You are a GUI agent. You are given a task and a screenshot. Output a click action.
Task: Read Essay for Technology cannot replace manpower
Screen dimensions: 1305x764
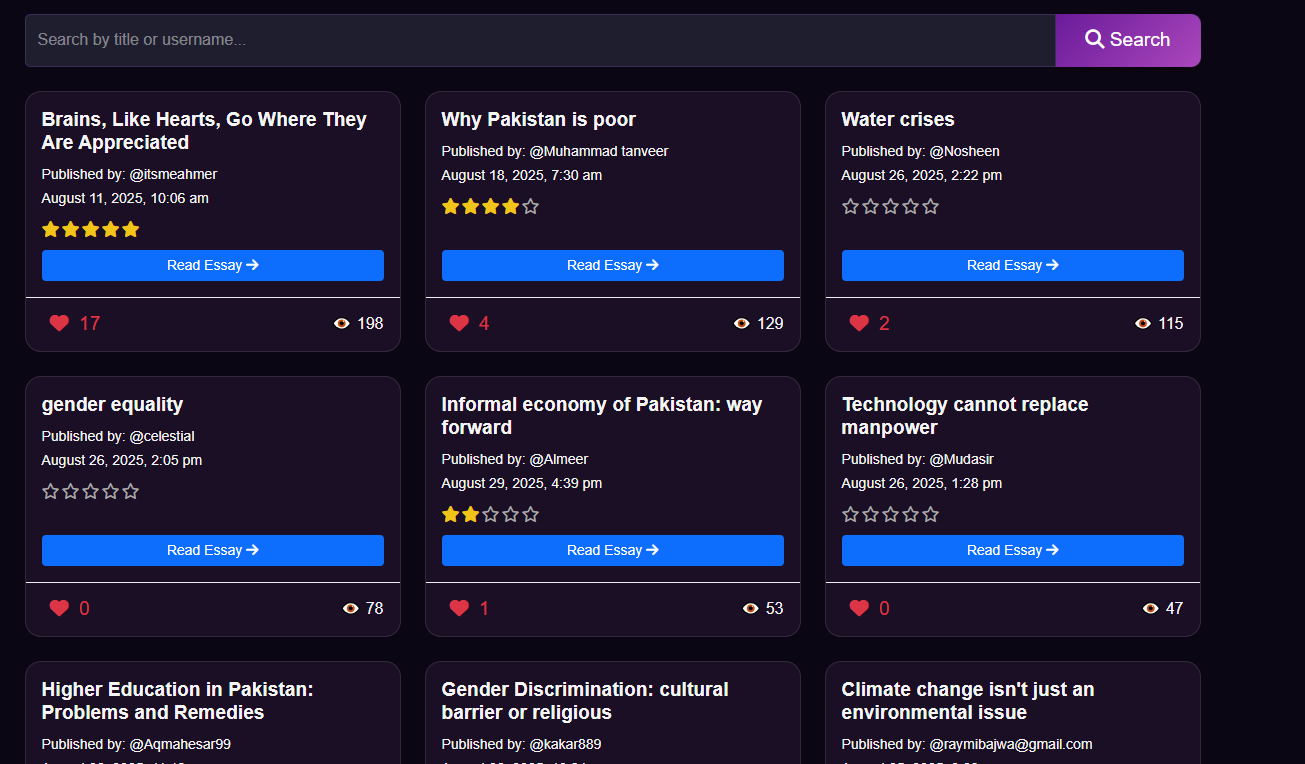click(x=1012, y=550)
